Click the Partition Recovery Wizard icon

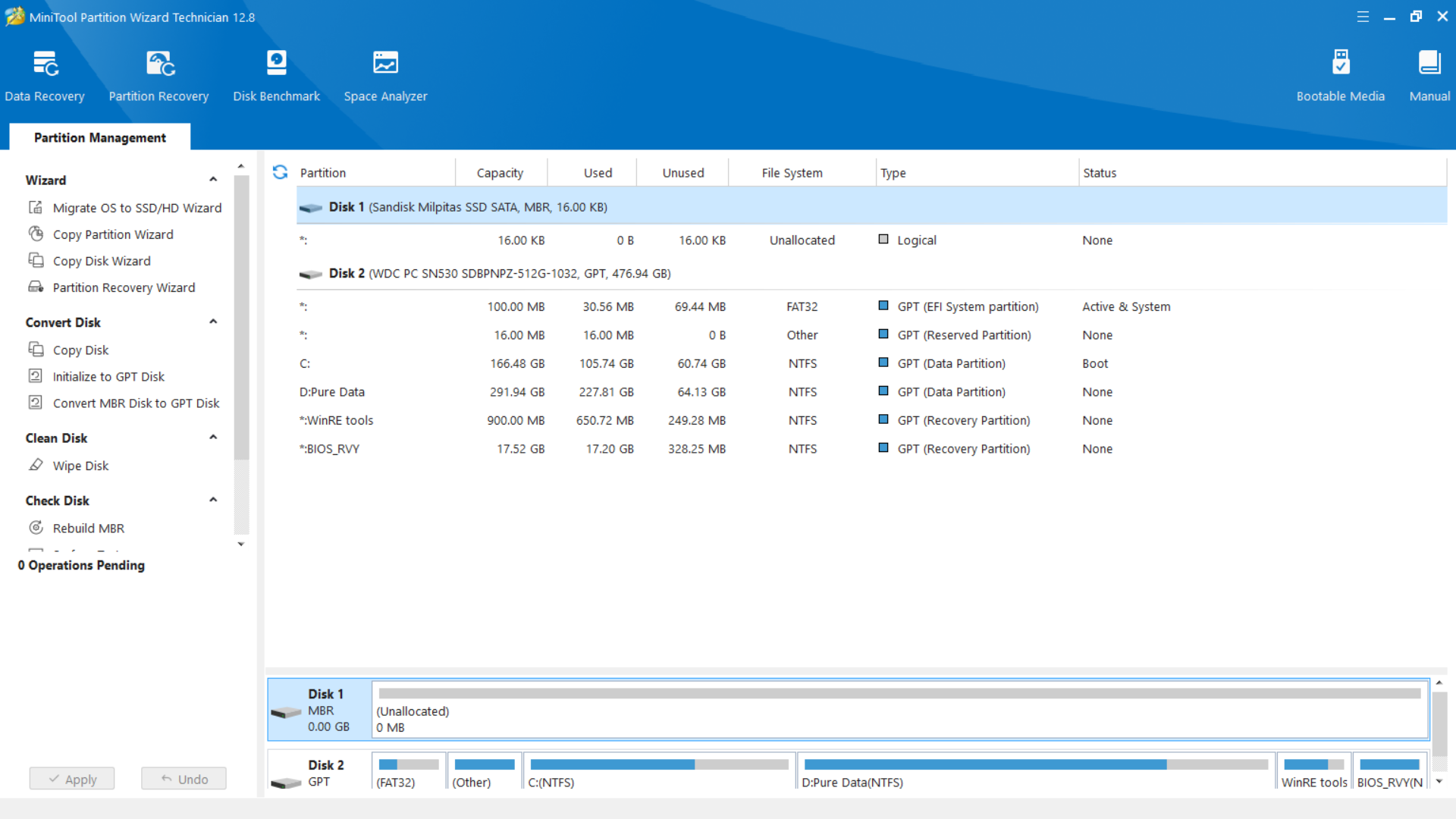(x=36, y=287)
